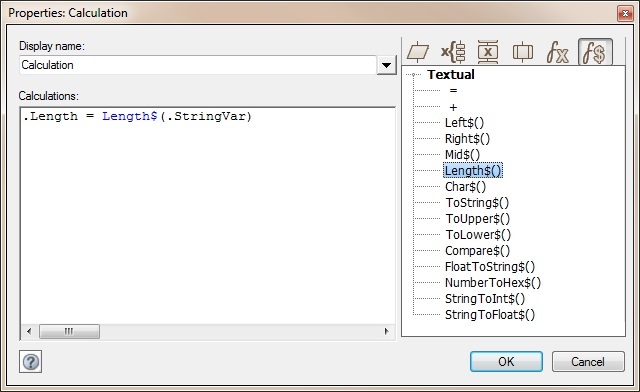The height and width of the screenshot is (392, 640).
Task: Click the constants icon with boxed x
Action: 488,52
